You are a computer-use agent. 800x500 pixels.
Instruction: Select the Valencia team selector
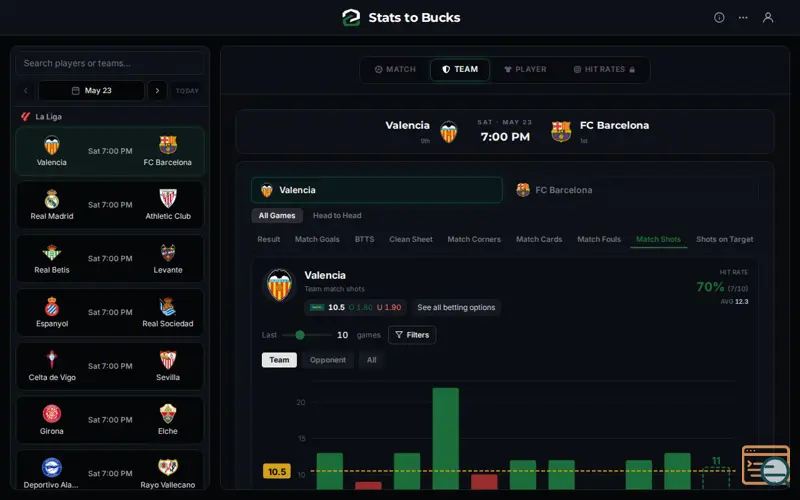point(377,190)
